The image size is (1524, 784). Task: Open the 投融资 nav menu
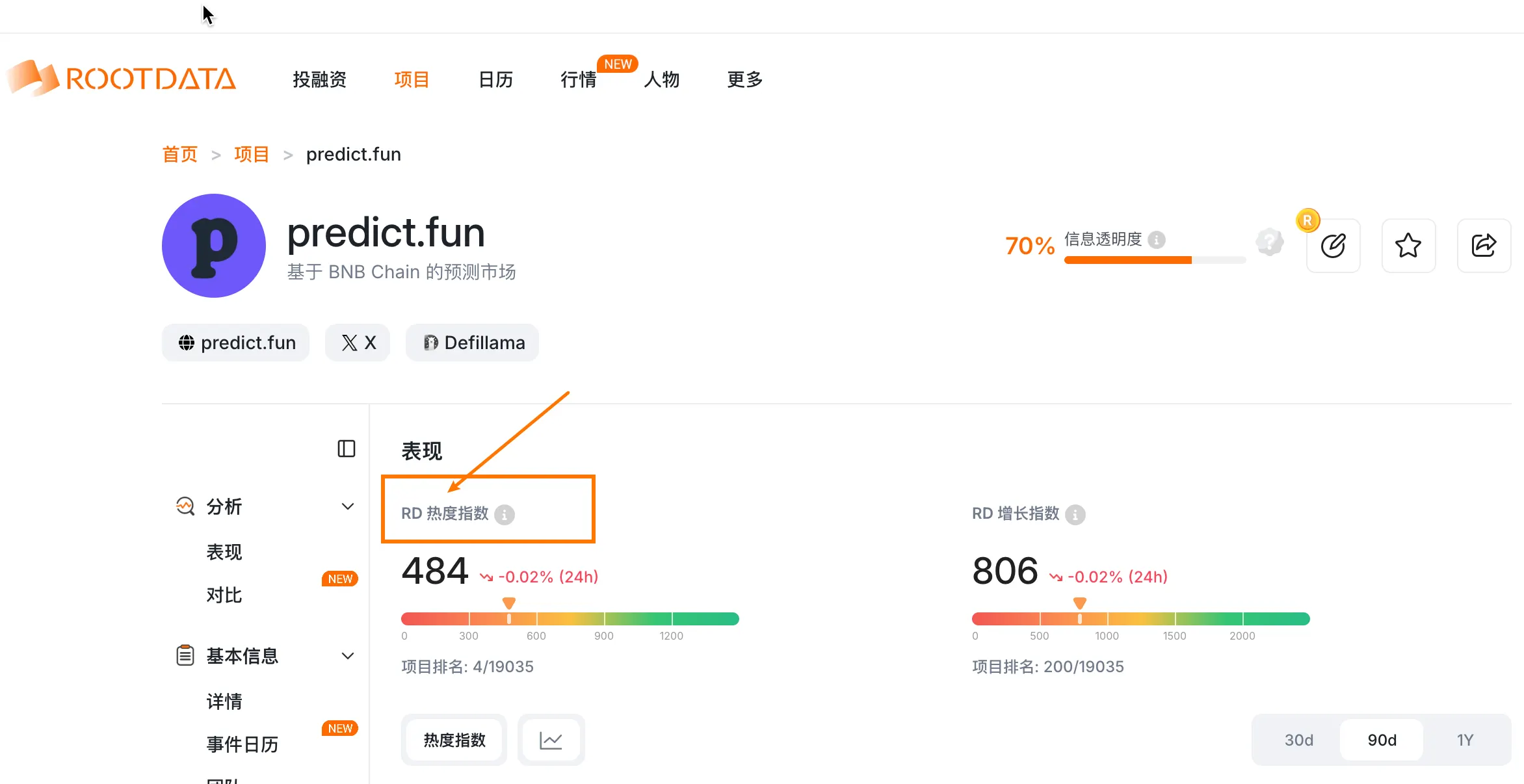(x=319, y=79)
